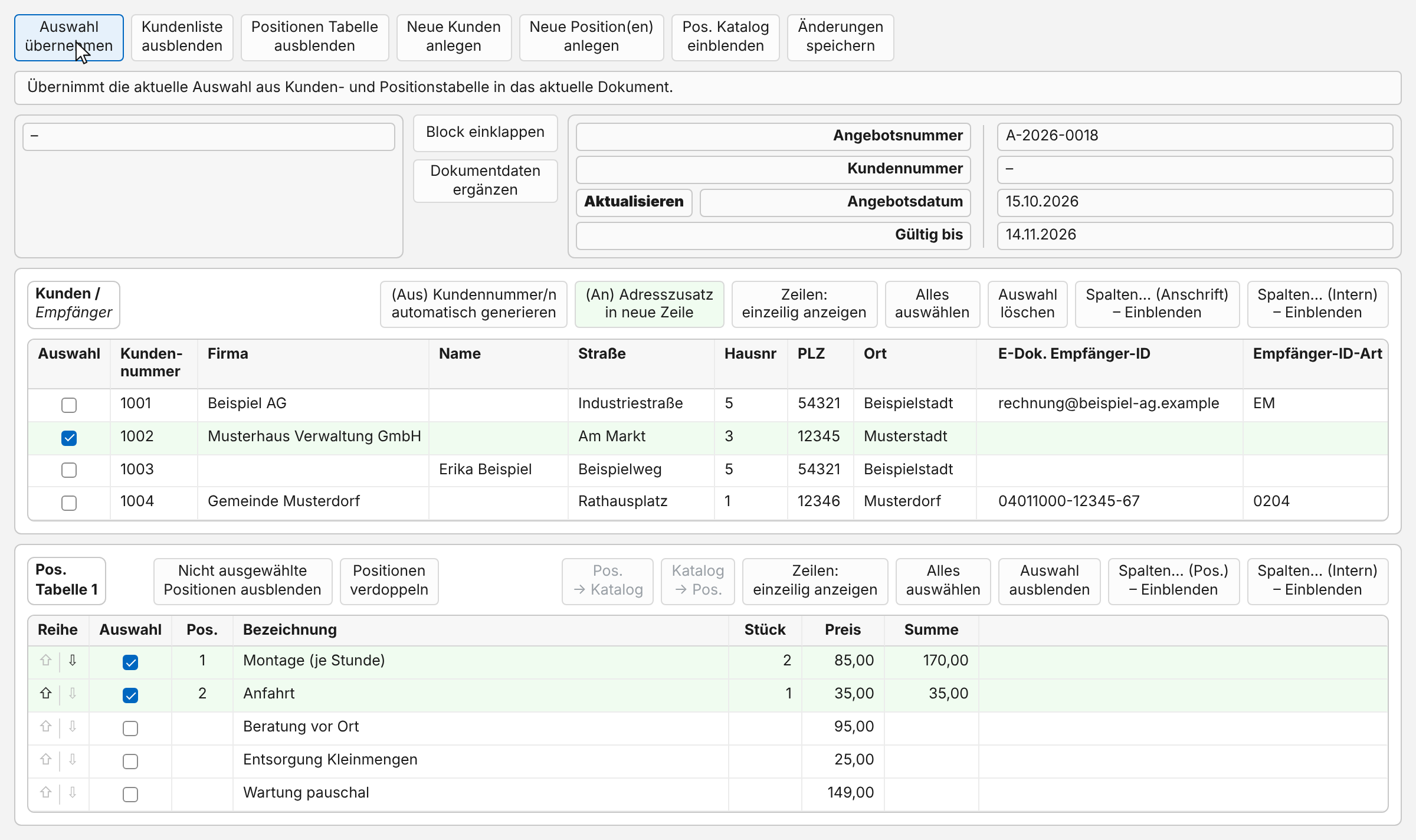
Task: Create new customers with Neue Kunden anlegen
Action: coord(454,37)
